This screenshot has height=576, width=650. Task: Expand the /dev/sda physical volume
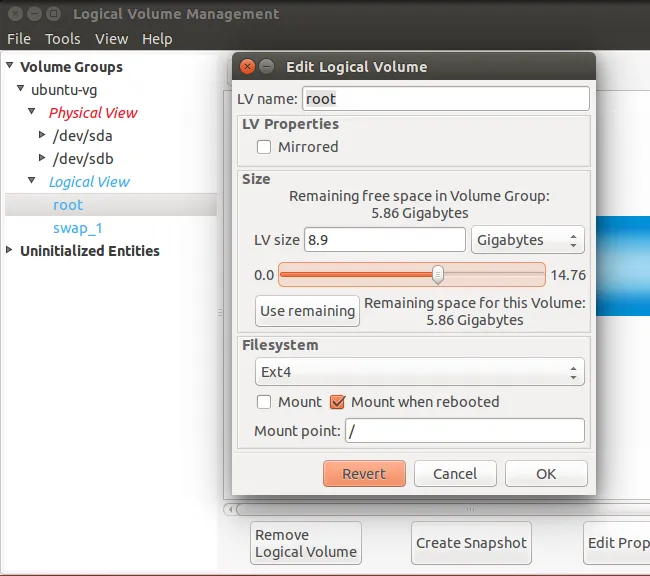click(x=42, y=135)
